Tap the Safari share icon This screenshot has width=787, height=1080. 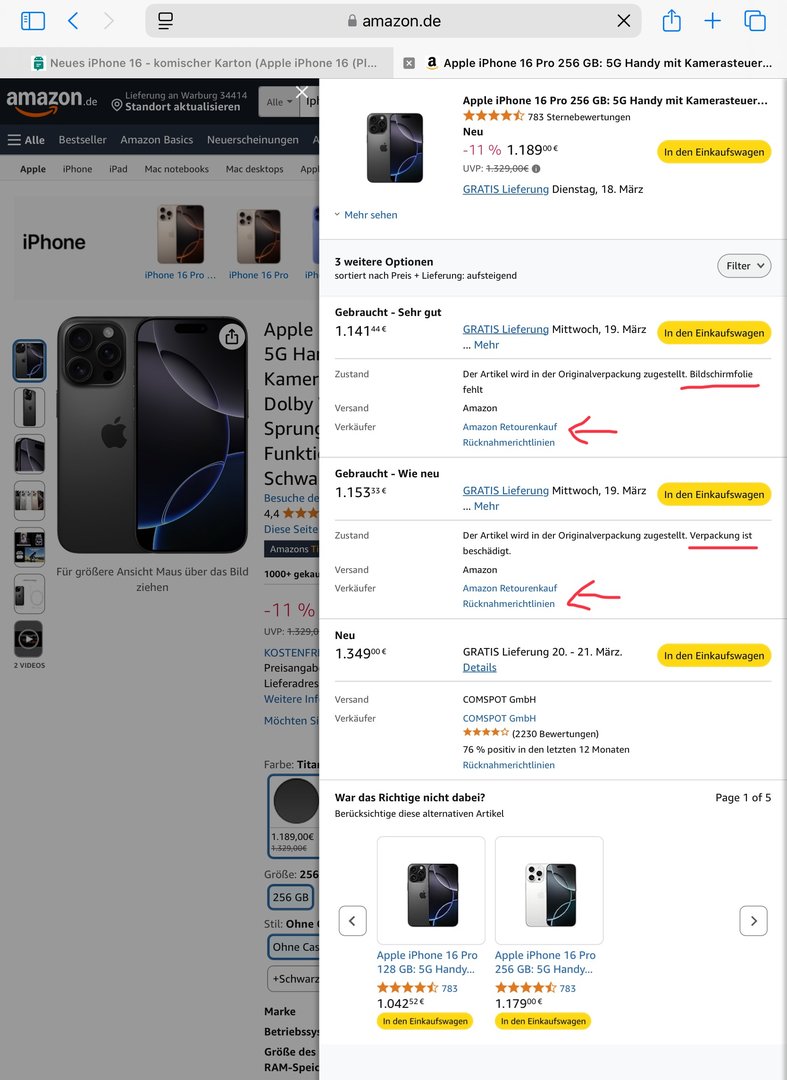672,21
